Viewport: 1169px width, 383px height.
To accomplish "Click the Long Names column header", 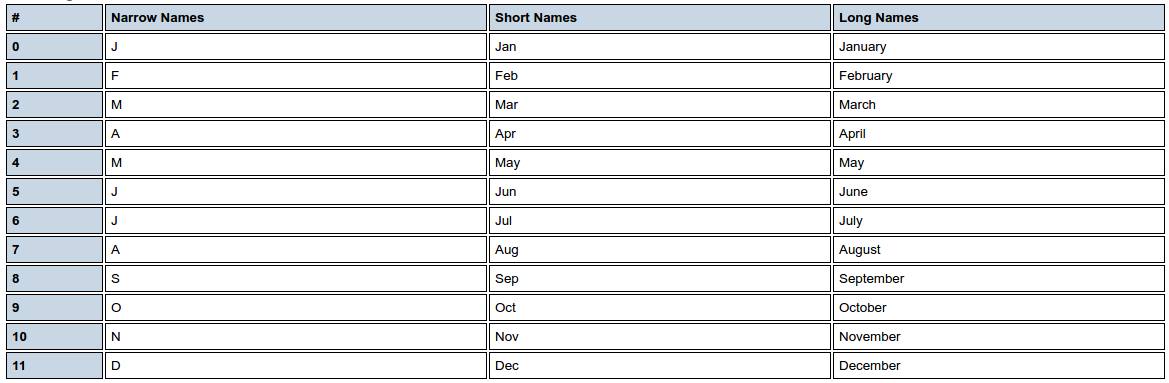I will click(998, 18).
